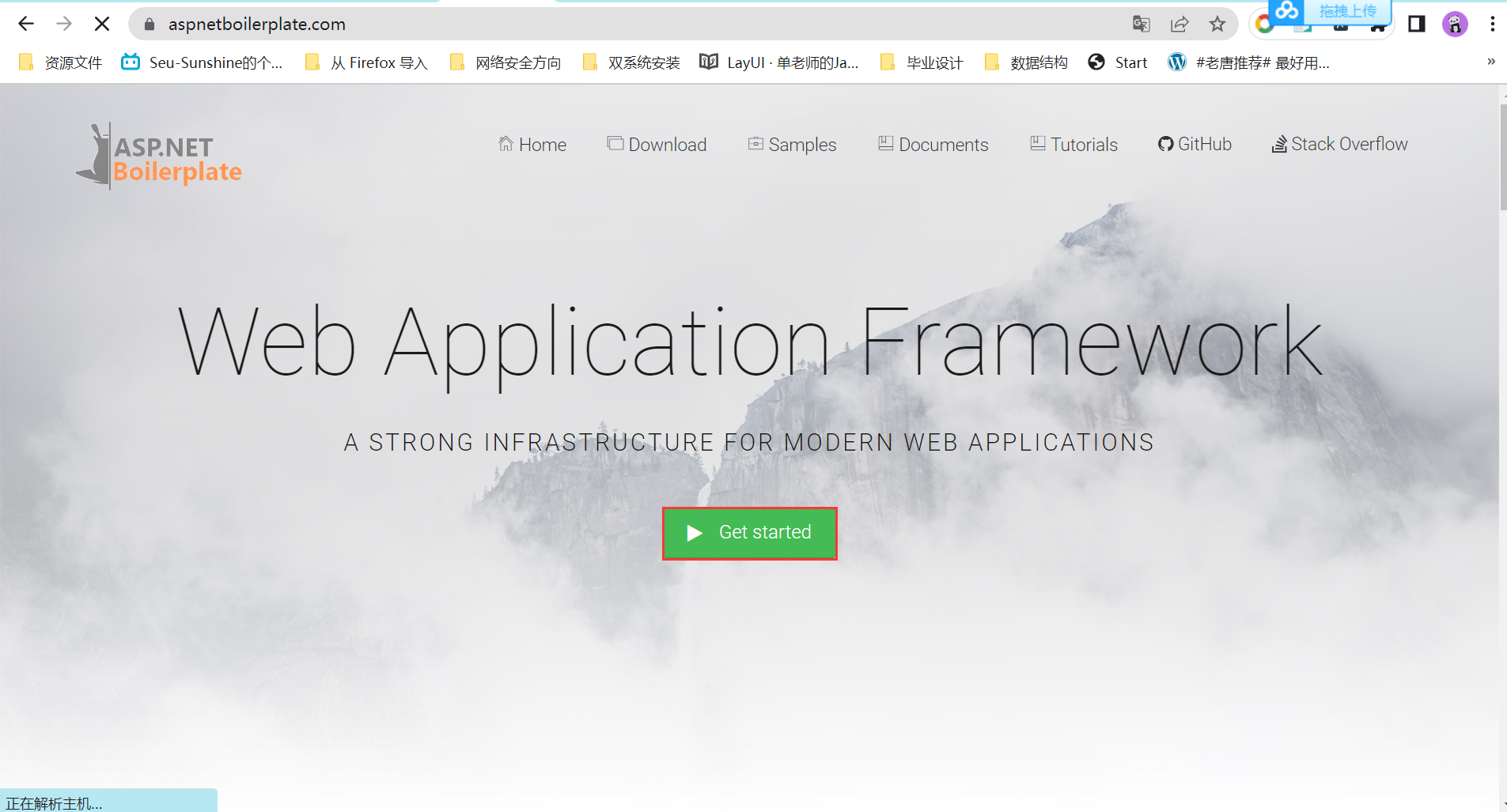This screenshot has height=812, width=1507.
Task: Click the Baidu cloud drag-upload widget
Action: 1330,11
